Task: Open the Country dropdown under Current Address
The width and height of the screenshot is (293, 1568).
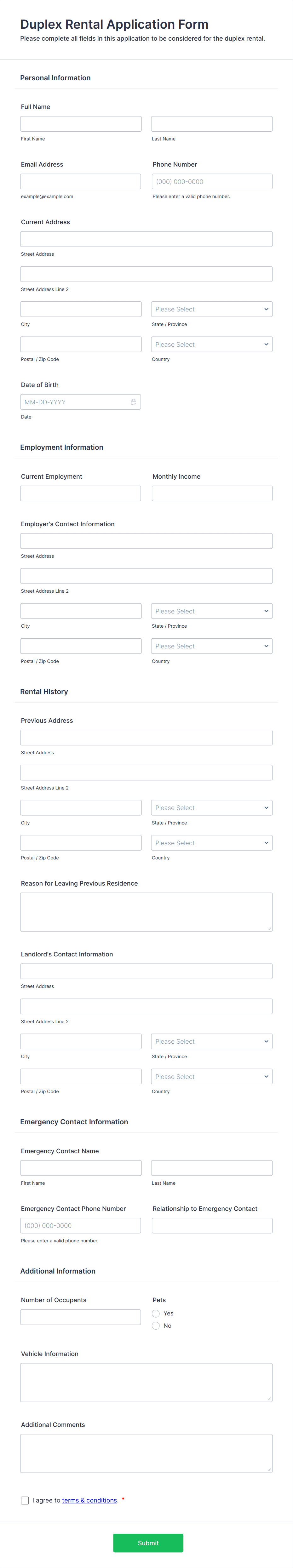Action: [211, 344]
